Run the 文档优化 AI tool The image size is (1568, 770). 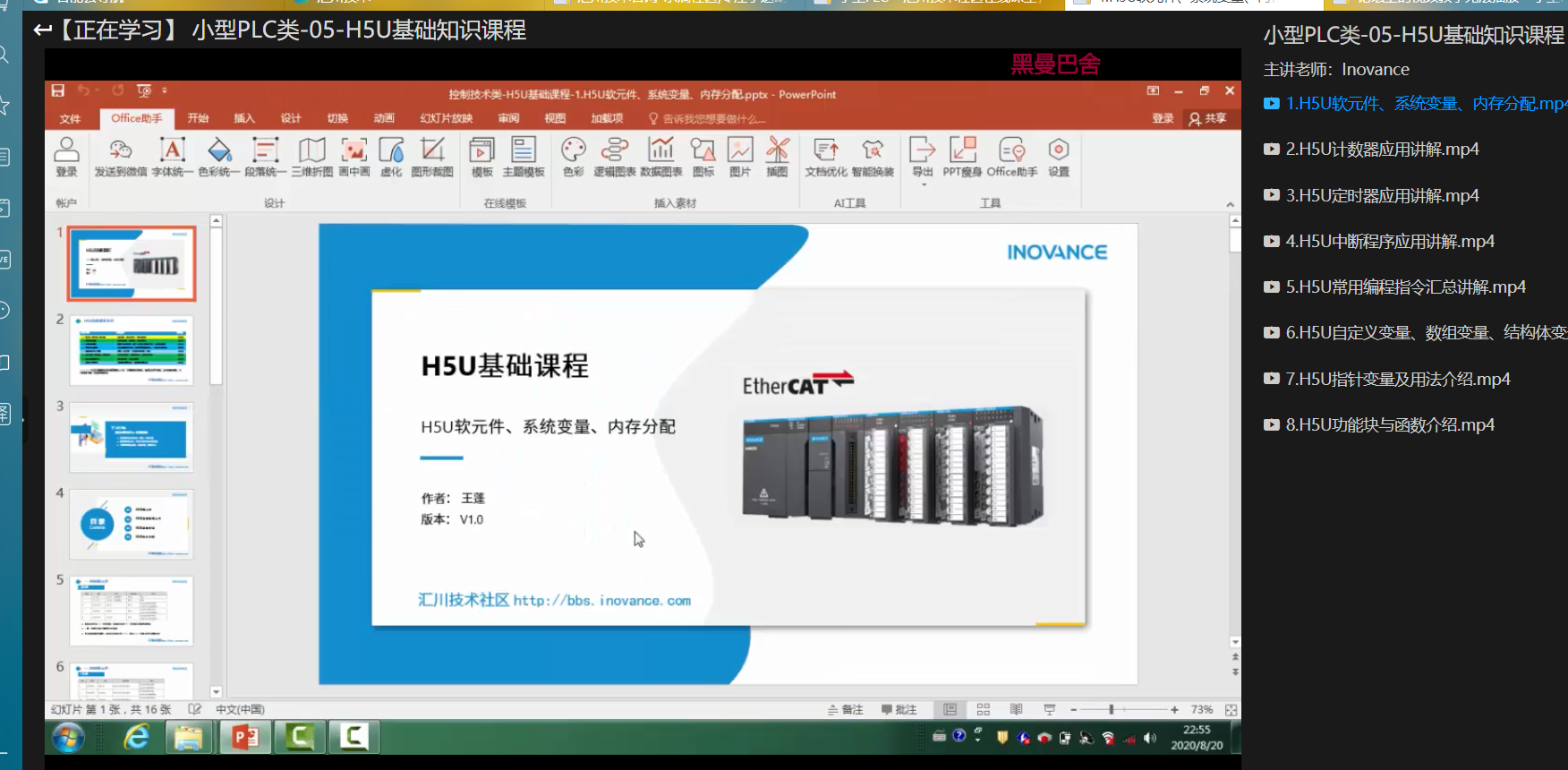coord(825,157)
